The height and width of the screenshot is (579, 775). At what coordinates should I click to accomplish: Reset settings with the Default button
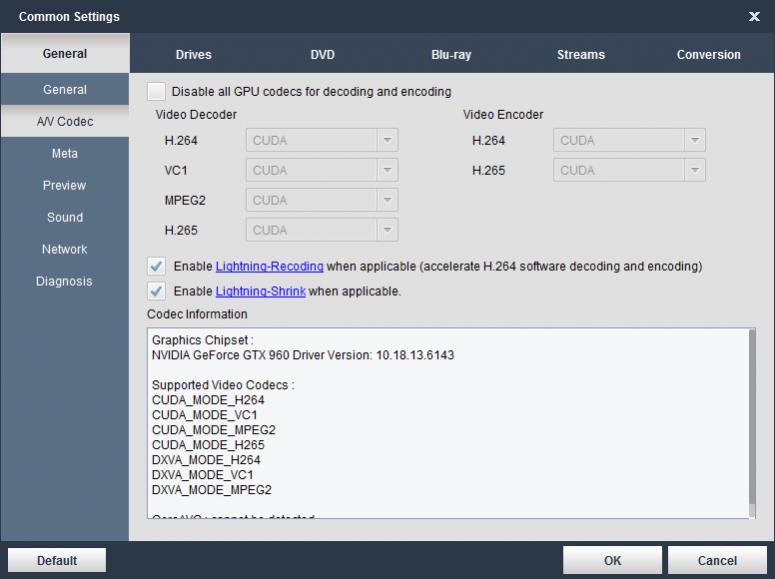pyautogui.click(x=57, y=561)
